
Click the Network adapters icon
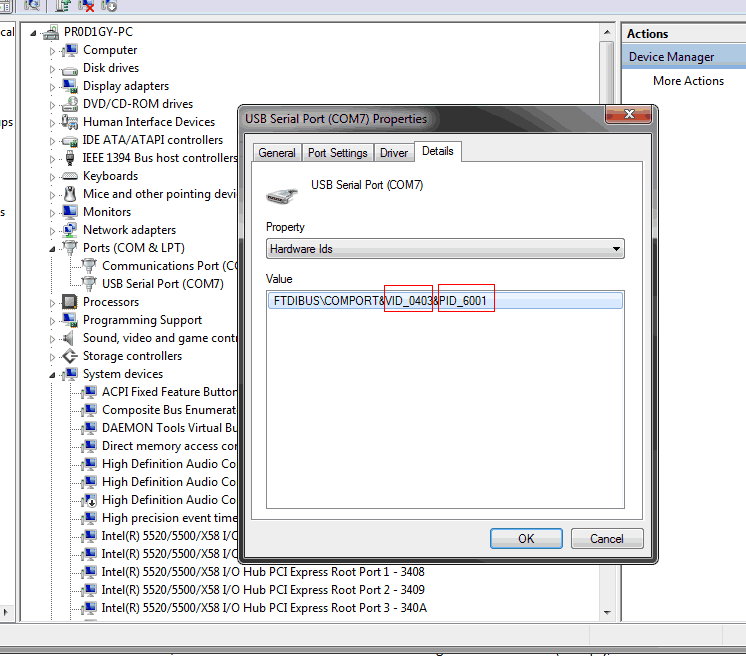coord(69,230)
